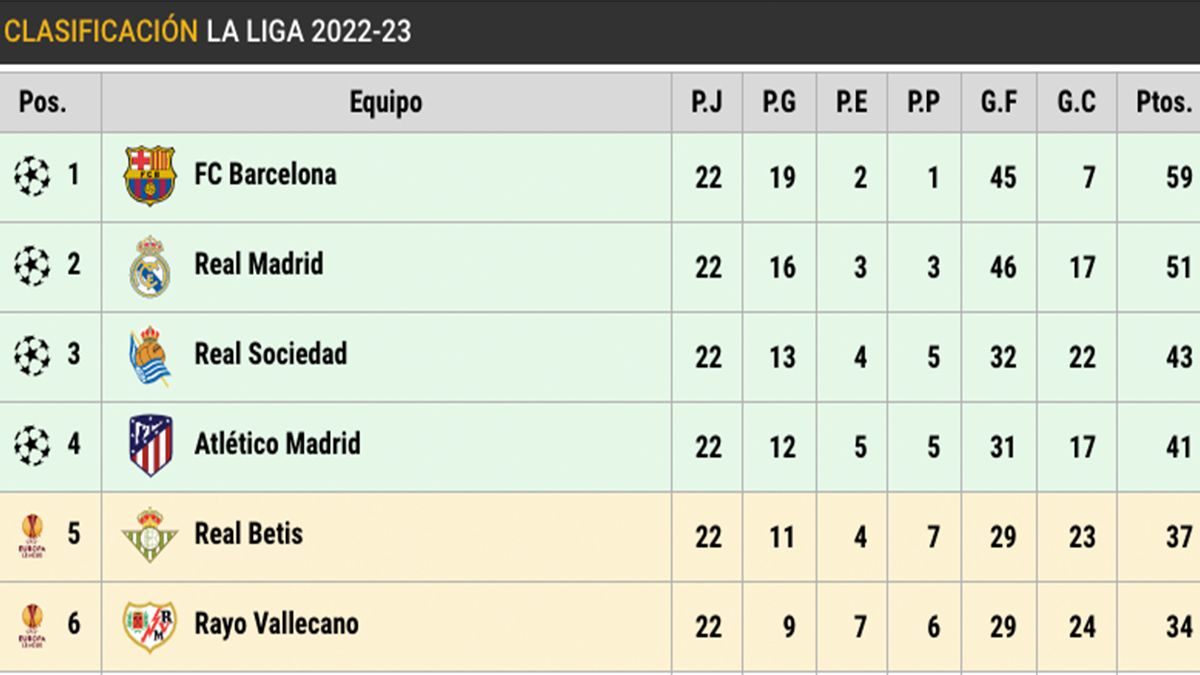Click the FC Barcelona club crest
Screen dimensions: 1200x675
[150, 176]
